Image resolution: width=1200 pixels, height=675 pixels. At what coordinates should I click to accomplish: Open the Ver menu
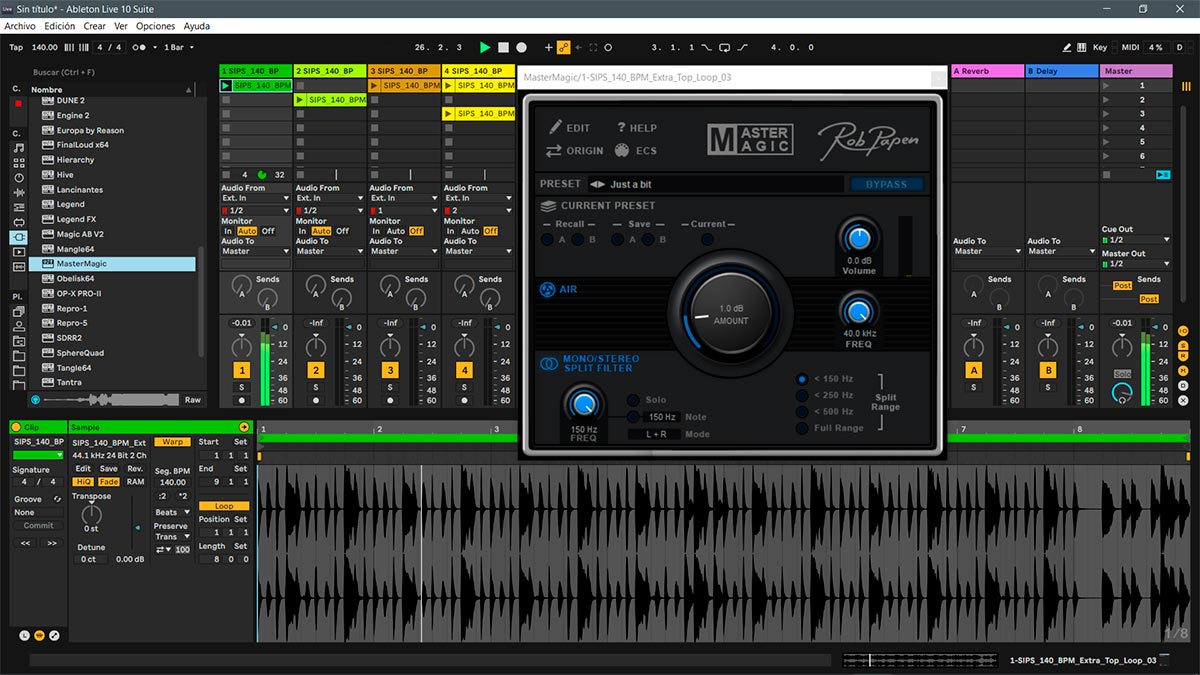121,26
